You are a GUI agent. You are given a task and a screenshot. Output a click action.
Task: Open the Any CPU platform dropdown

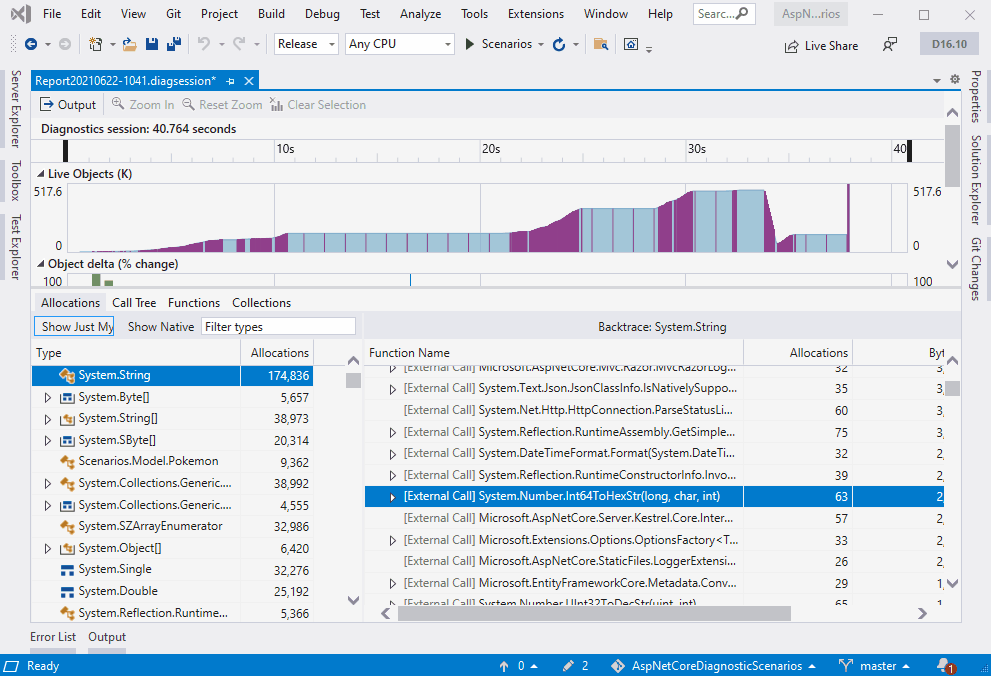point(399,44)
